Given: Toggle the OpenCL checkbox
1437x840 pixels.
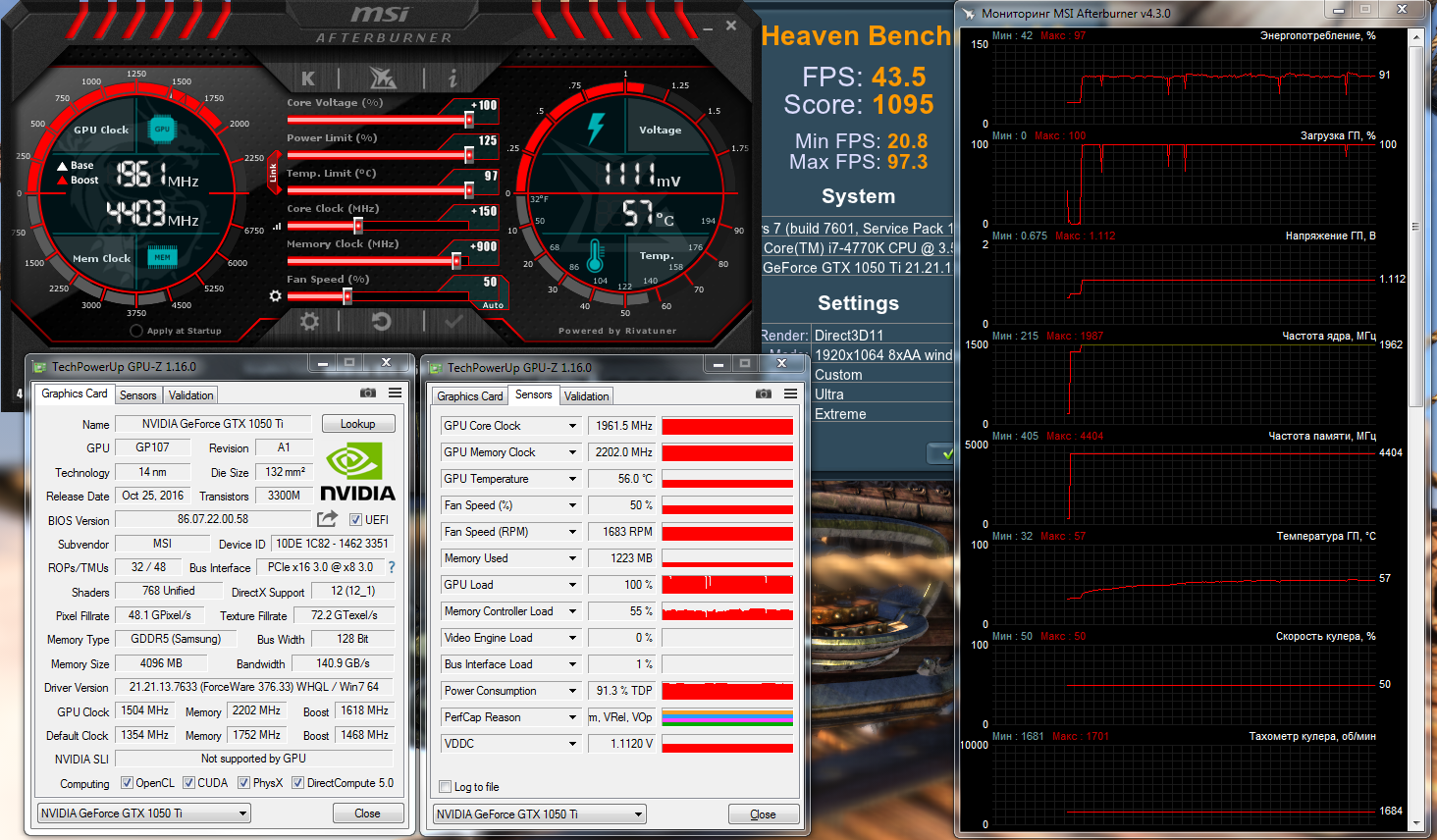Looking at the screenshot, I should point(127,783).
